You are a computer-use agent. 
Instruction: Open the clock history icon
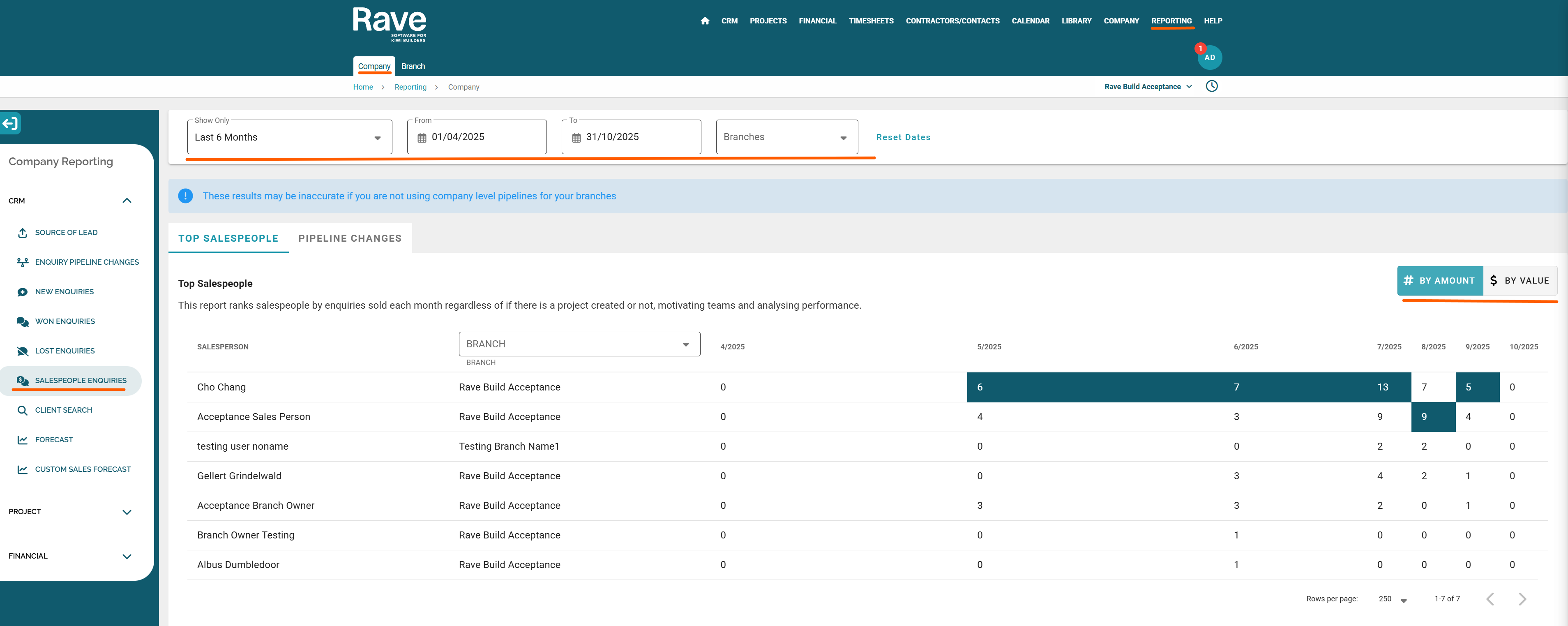1211,86
